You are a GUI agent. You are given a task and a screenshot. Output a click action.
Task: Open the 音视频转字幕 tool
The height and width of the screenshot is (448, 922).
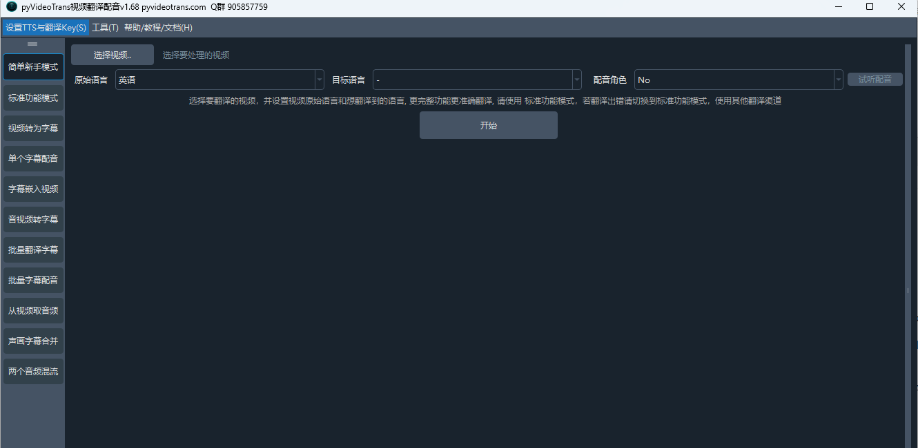click(33, 219)
